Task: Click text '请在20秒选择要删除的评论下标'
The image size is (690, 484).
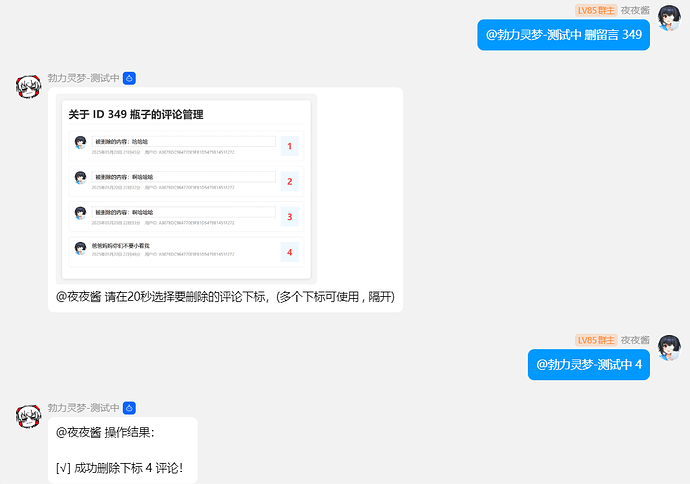Action: click(x=187, y=297)
